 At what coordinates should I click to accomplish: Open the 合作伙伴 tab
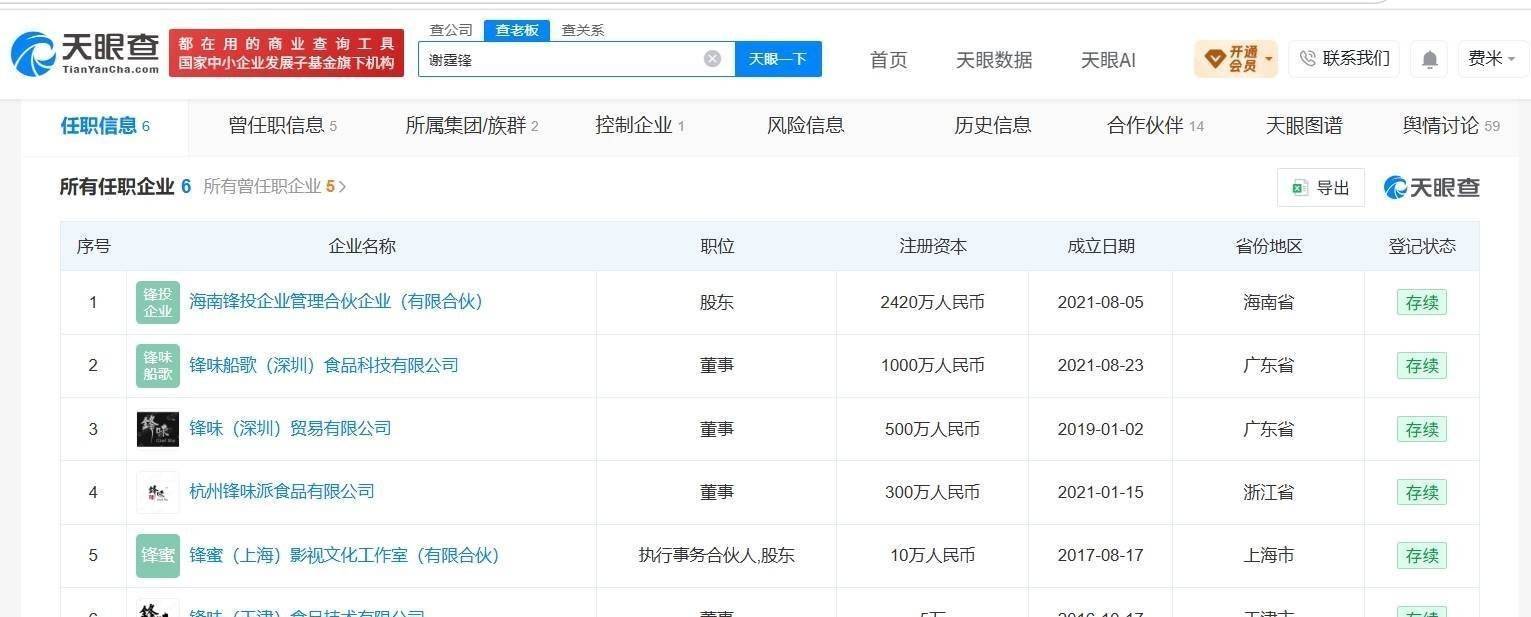click(x=1155, y=126)
